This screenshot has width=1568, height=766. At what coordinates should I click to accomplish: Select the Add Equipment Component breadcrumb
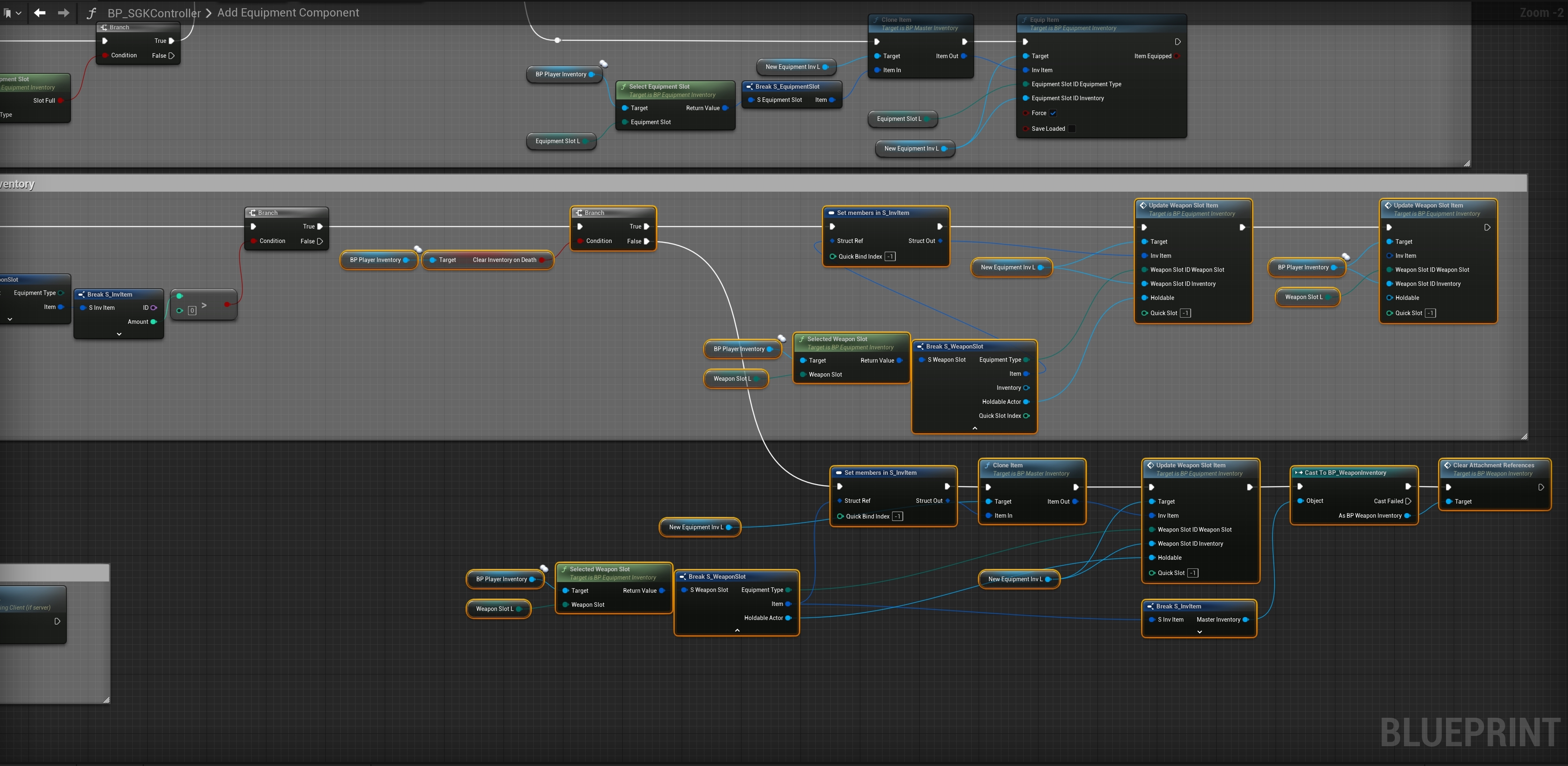[288, 13]
